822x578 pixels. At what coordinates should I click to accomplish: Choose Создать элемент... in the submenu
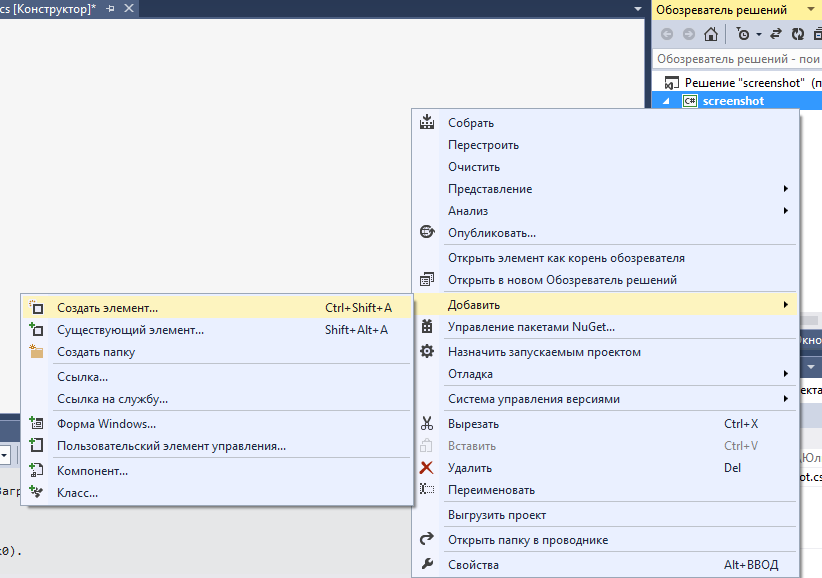[216, 308]
